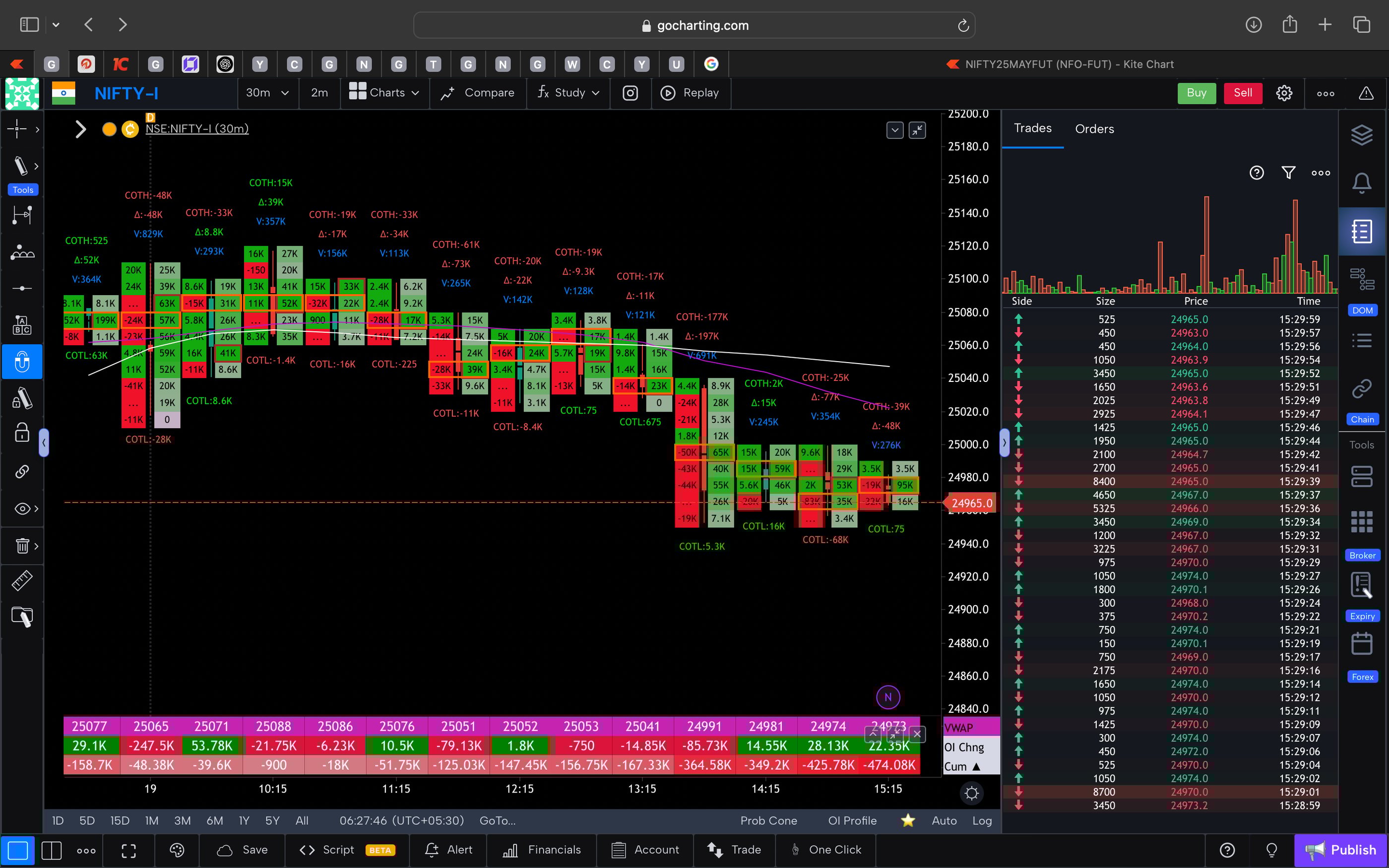Take a chart snapshot with the camera icon
The height and width of the screenshot is (868, 1389).
(x=630, y=92)
